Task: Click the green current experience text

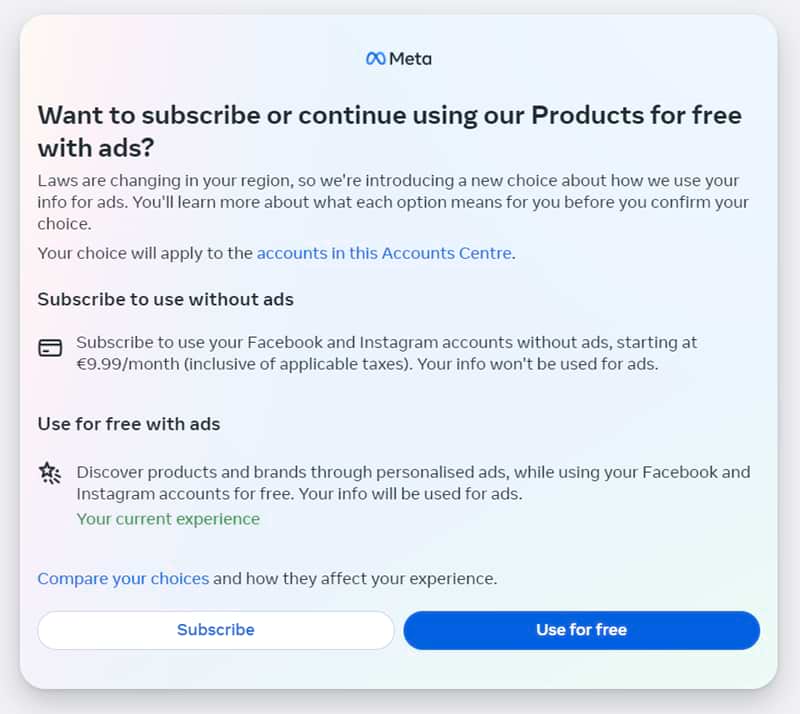Action: click(167, 518)
